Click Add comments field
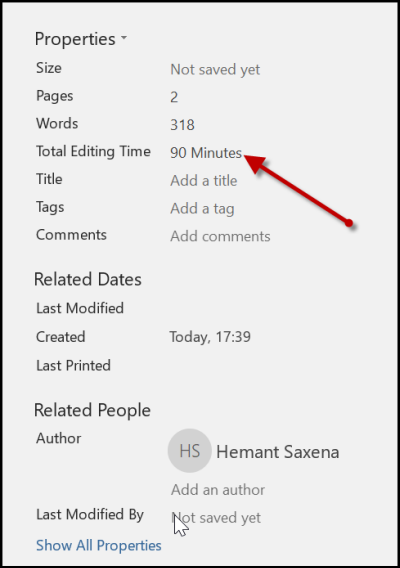Screen dimensions: 400x568 pos(220,236)
